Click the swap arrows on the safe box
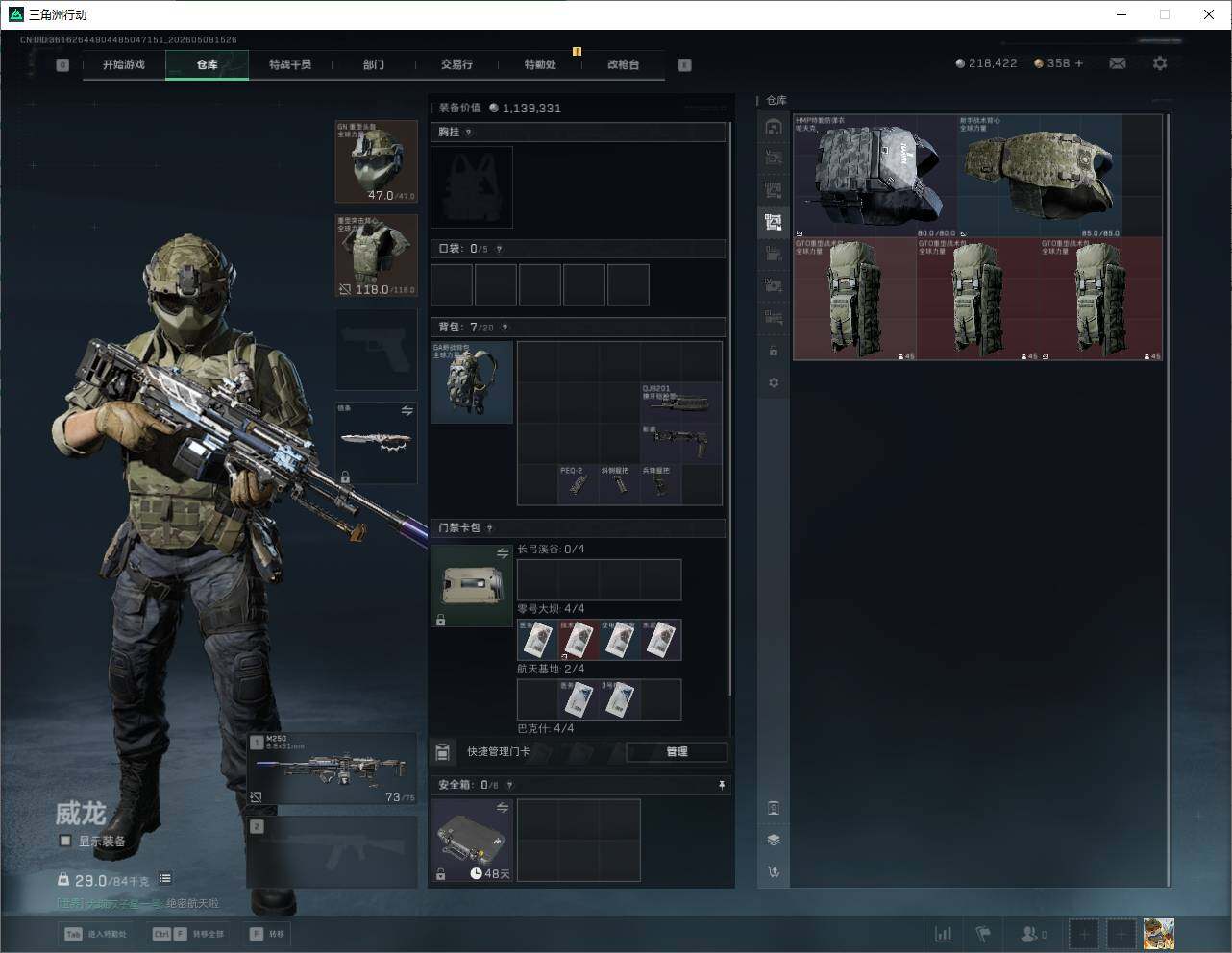 pyautogui.click(x=502, y=808)
